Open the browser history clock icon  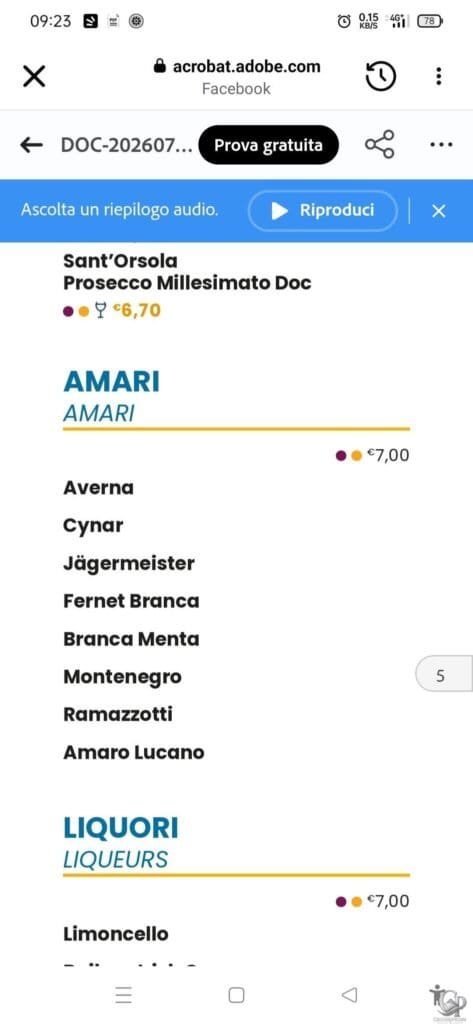[x=380, y=77]
